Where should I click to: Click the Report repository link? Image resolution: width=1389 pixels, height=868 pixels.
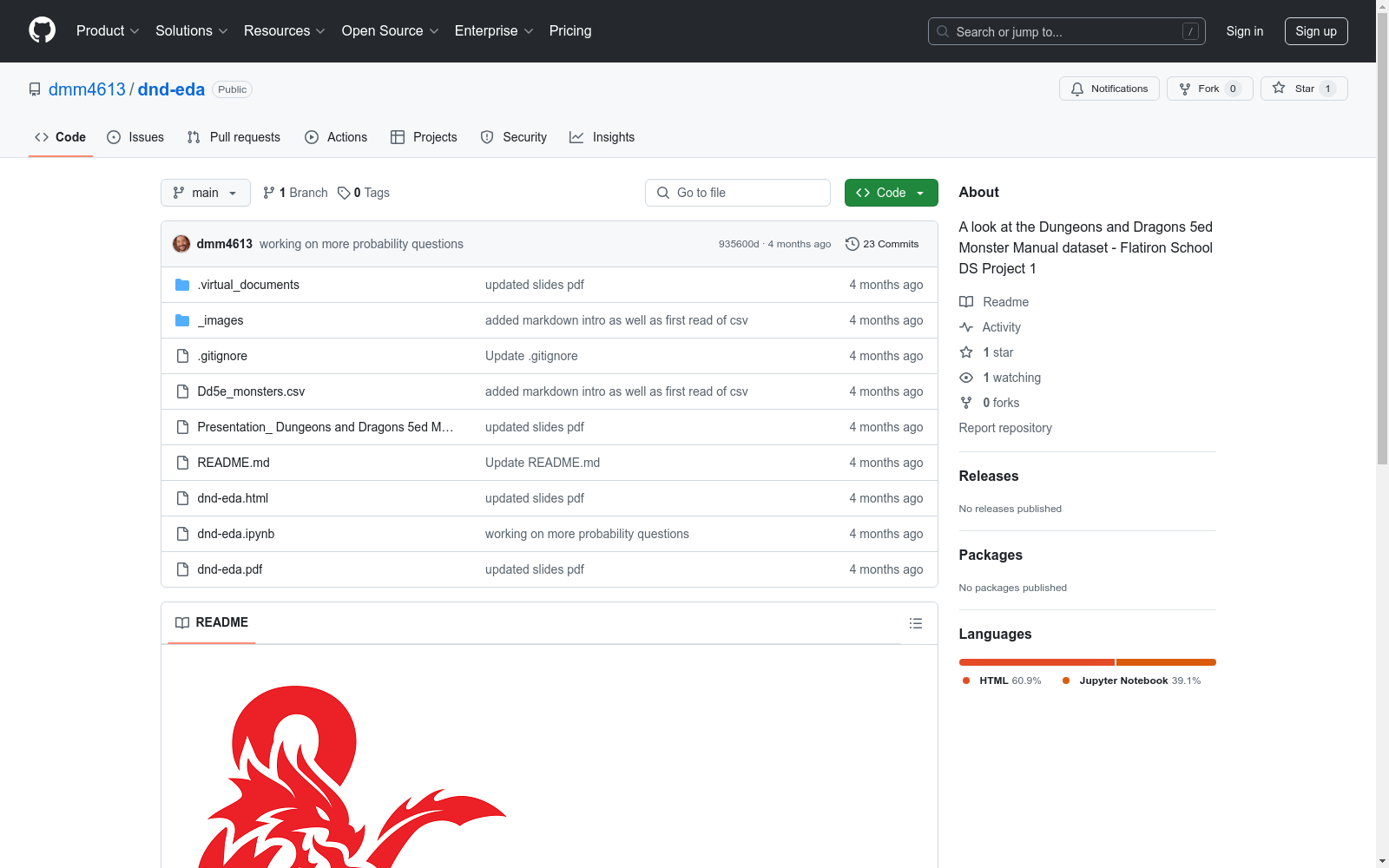1005,428
